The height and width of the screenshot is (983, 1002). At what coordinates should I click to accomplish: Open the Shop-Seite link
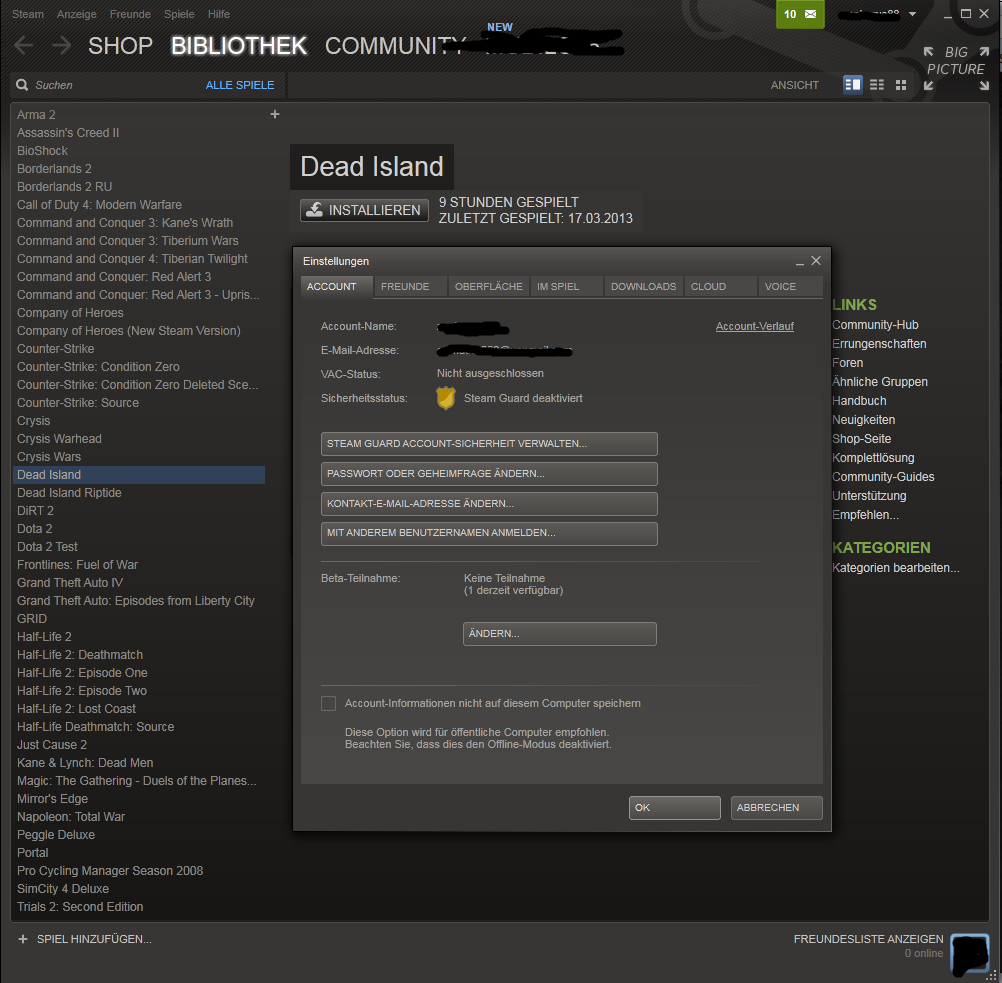coord(861,439)
